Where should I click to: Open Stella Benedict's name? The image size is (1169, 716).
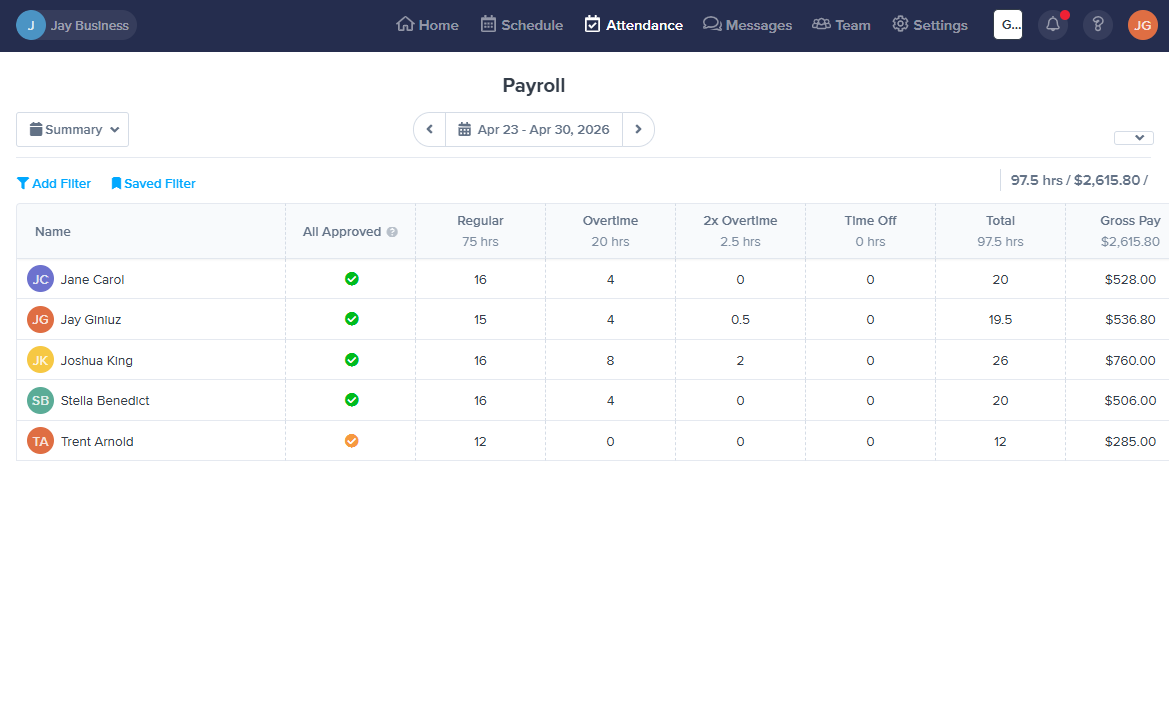105,401
